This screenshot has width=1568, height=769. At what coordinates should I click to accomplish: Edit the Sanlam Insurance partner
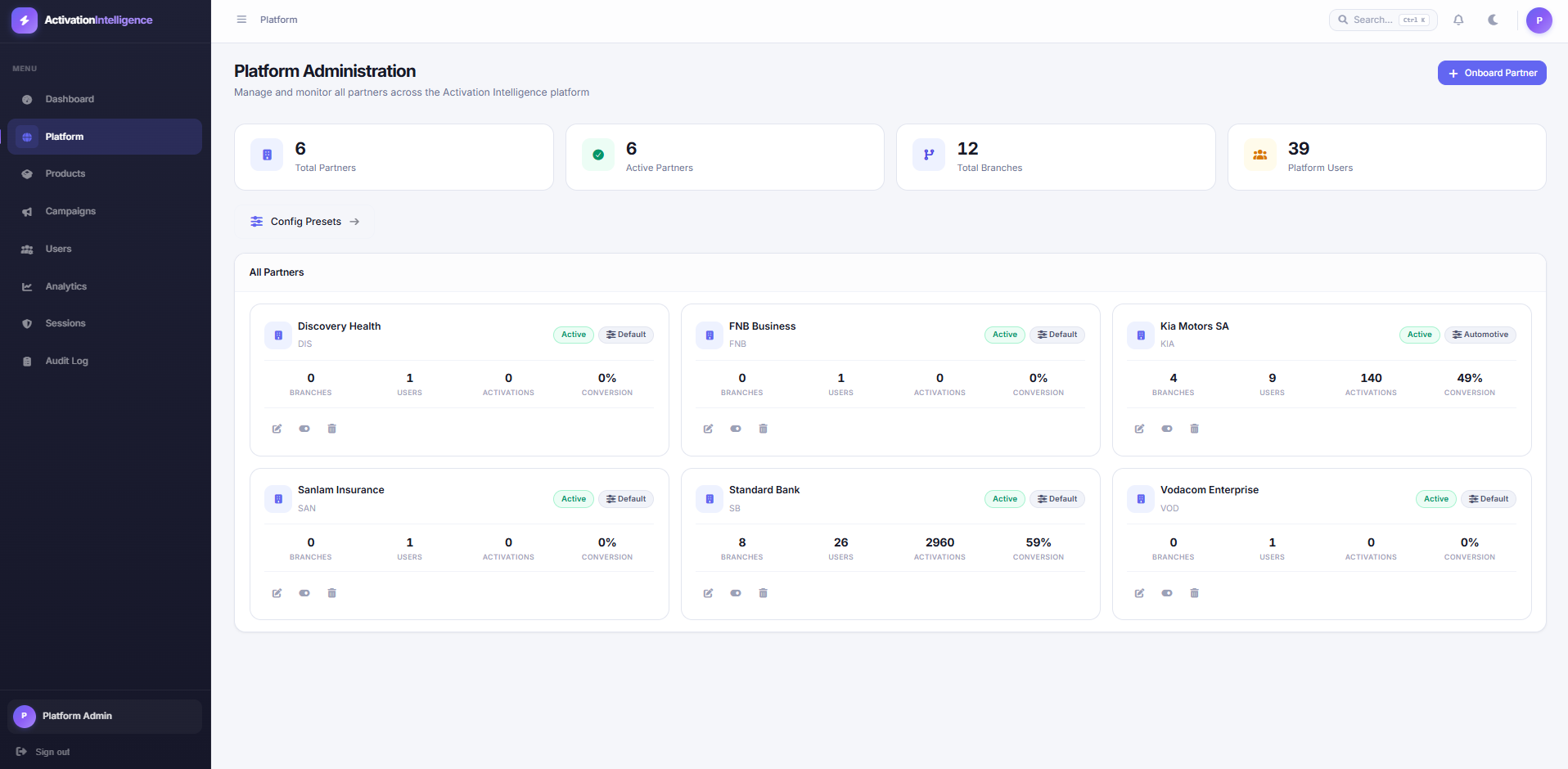coord(277,593)
